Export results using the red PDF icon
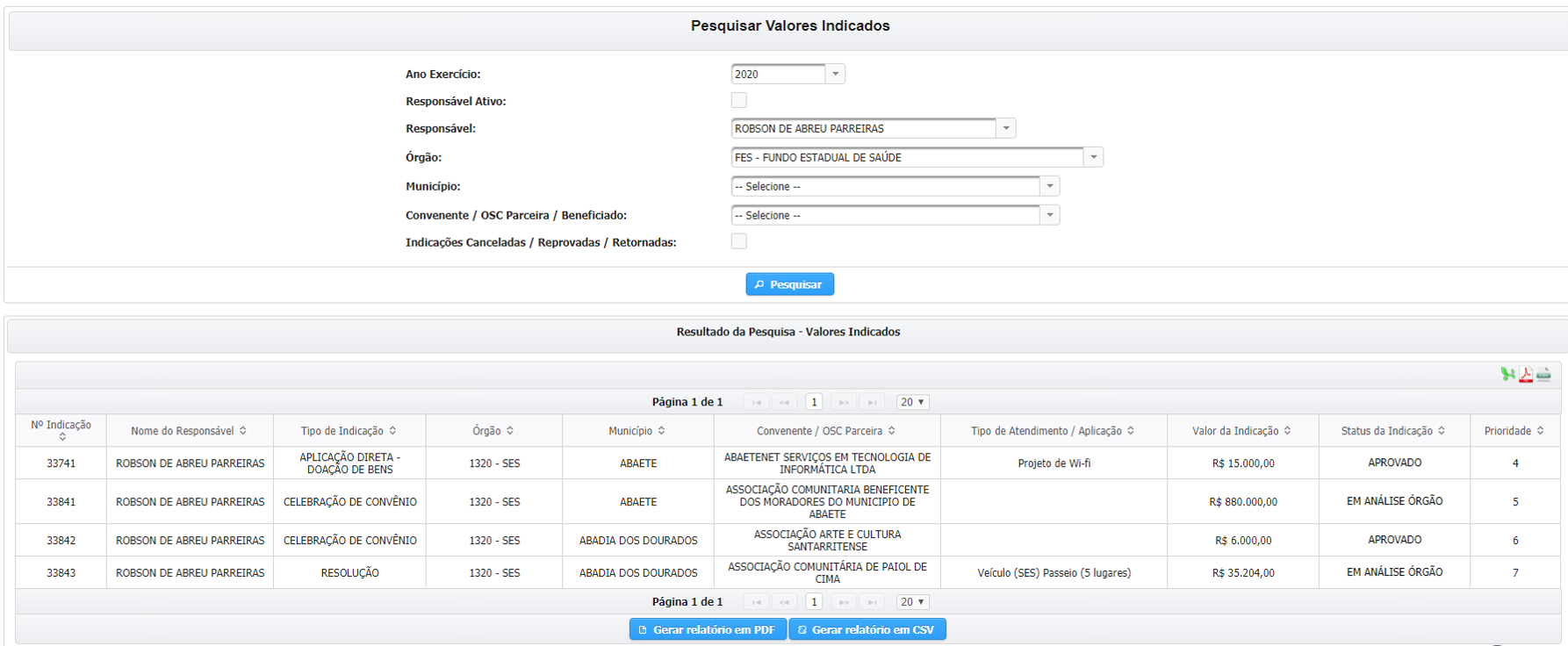Image resolution: width=1568 pixels, height=646 pixels. 1526,375
